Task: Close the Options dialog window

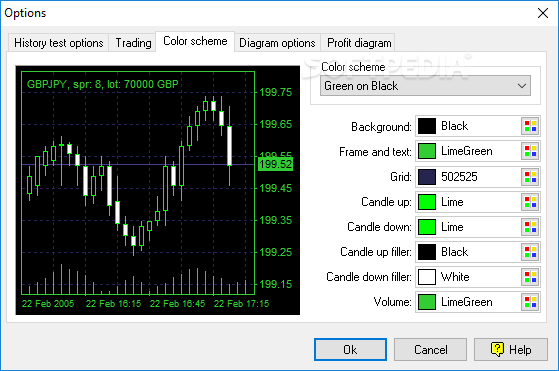Action: (x=543, y=13)
